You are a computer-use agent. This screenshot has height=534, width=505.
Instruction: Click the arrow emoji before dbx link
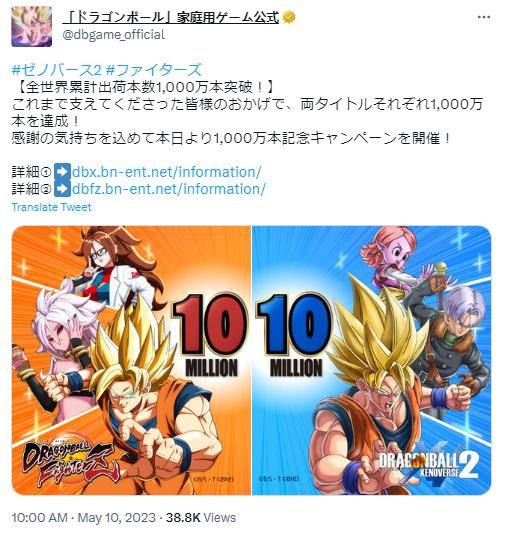tap(63, 172)
